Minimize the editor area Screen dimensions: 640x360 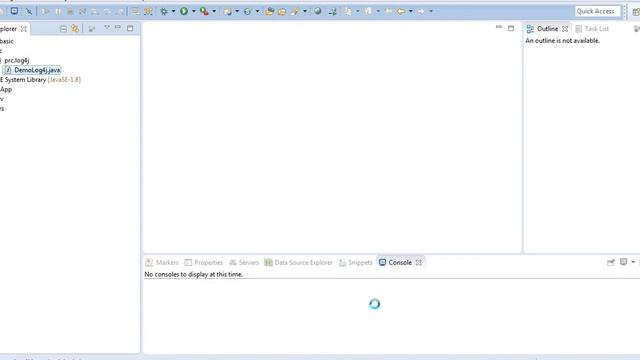499,28
